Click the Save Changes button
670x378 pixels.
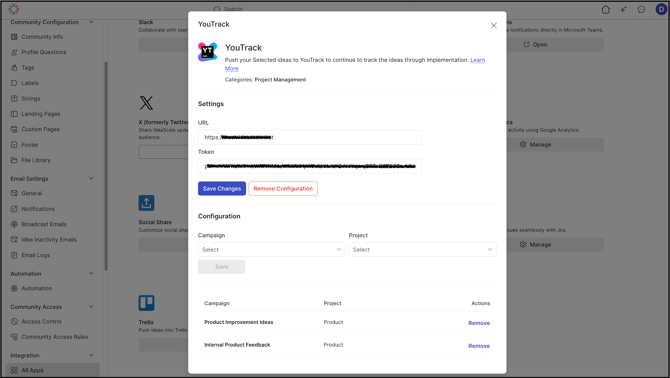pos(222,188)
